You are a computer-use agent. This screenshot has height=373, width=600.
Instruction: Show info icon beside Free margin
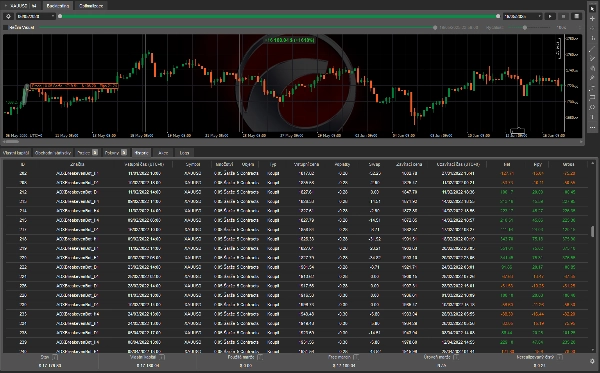pyautogui.click(x=356, y=357)
